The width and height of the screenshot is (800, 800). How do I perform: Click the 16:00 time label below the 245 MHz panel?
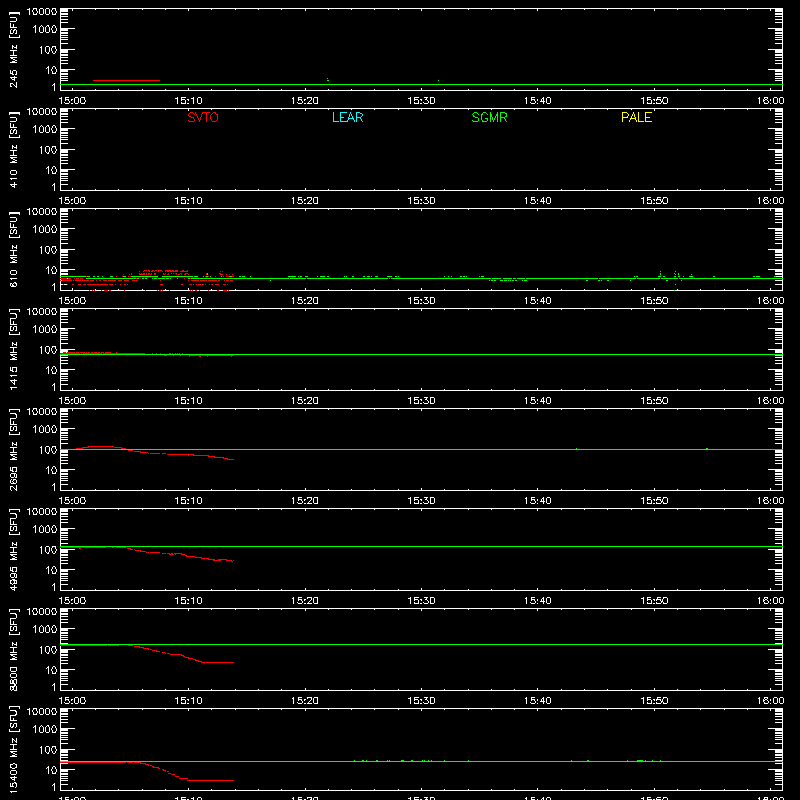pos(770,101)
